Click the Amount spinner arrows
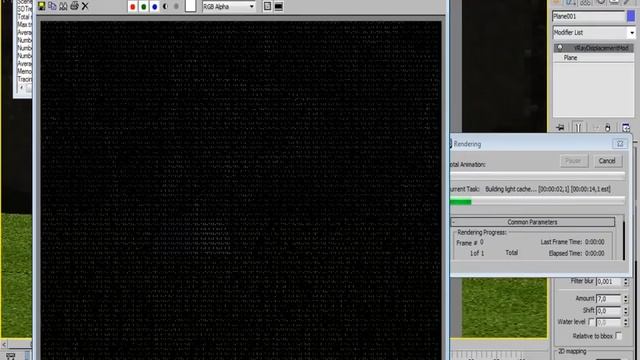Image resolution: width=640 pixels, height=360 pixels. (x=626, y=299)
